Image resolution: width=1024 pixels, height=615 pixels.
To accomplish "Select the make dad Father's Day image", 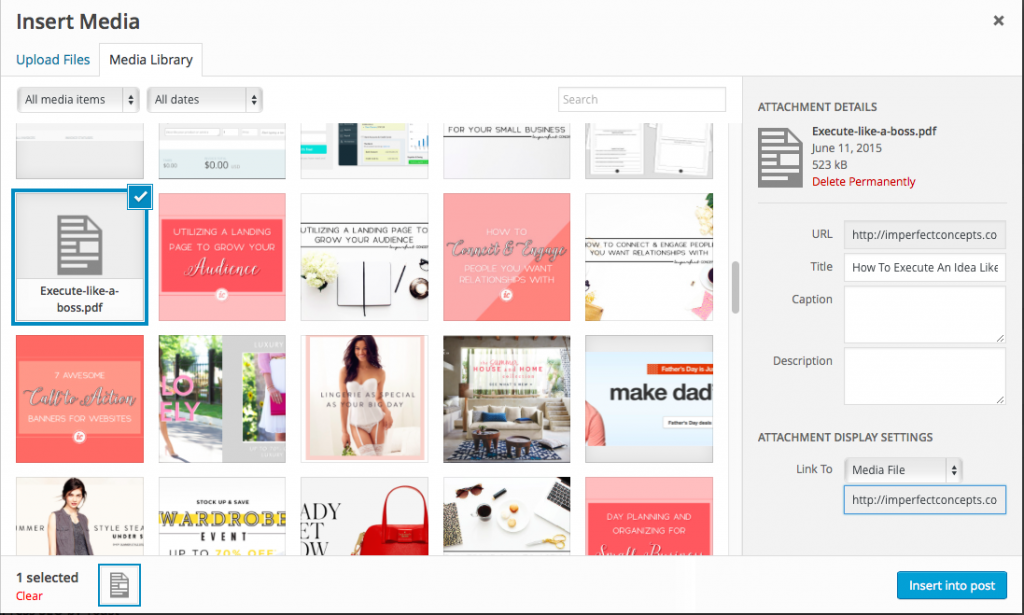I will pyautogui.click(x=649, y=399).
